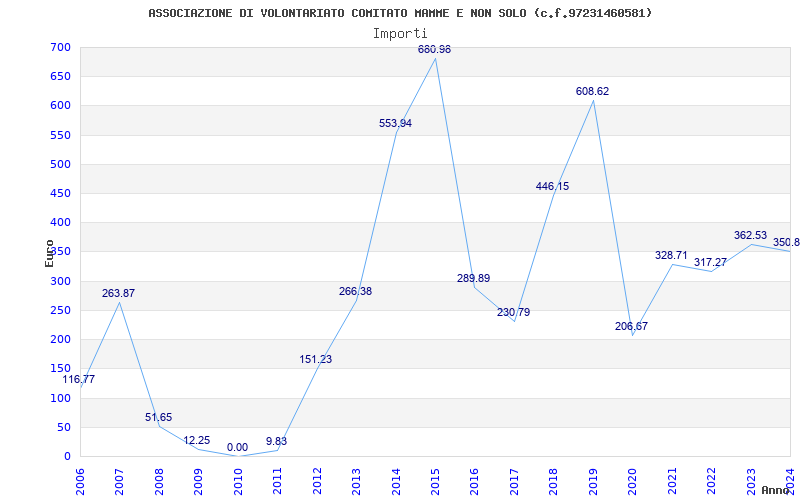Select the 9.83 value label
This screenshot has height=500, width=800.
(277, 441)
